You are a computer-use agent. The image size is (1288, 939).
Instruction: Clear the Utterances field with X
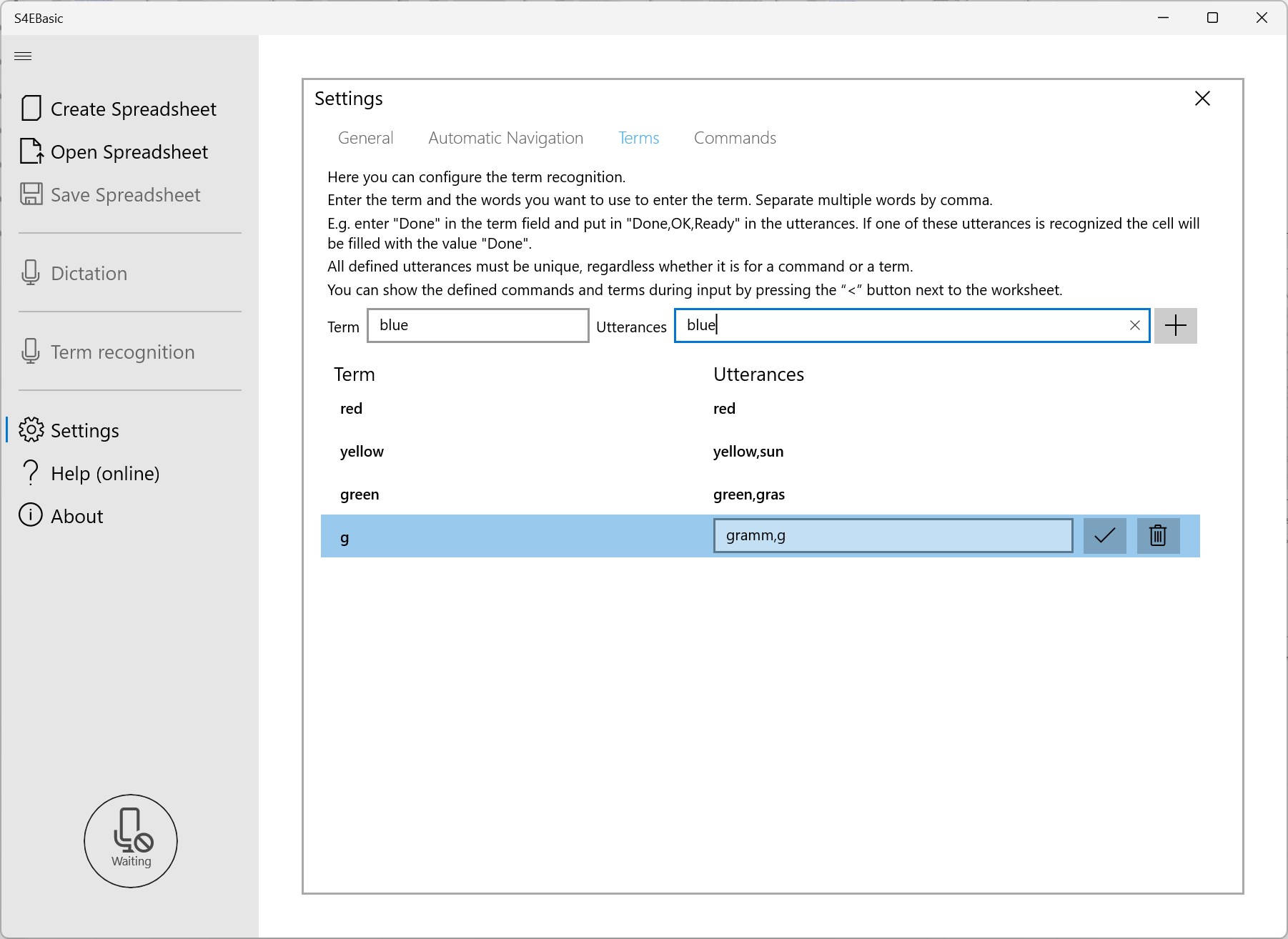click(1134, 326)
